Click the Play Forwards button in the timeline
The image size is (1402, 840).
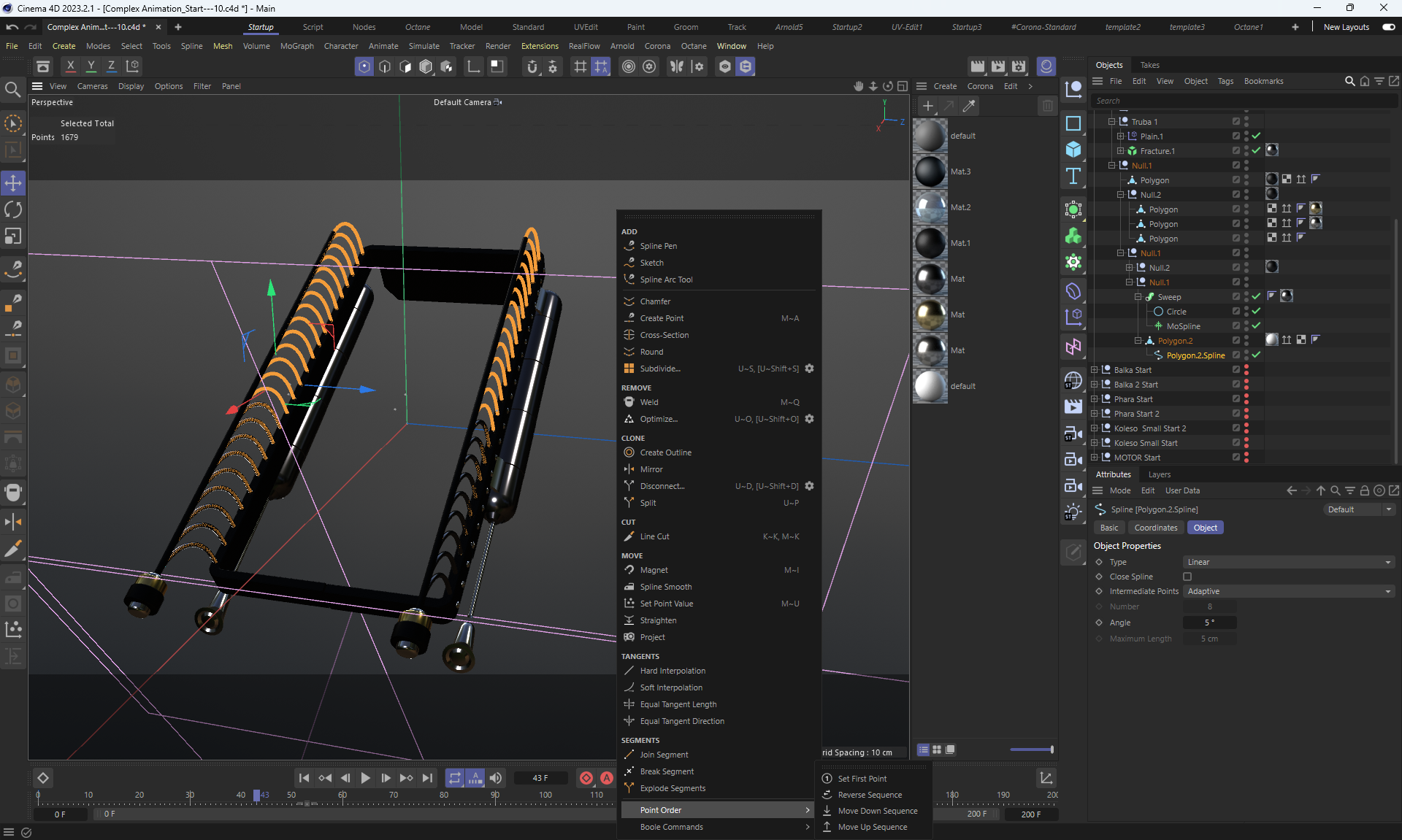pos(365,778)
